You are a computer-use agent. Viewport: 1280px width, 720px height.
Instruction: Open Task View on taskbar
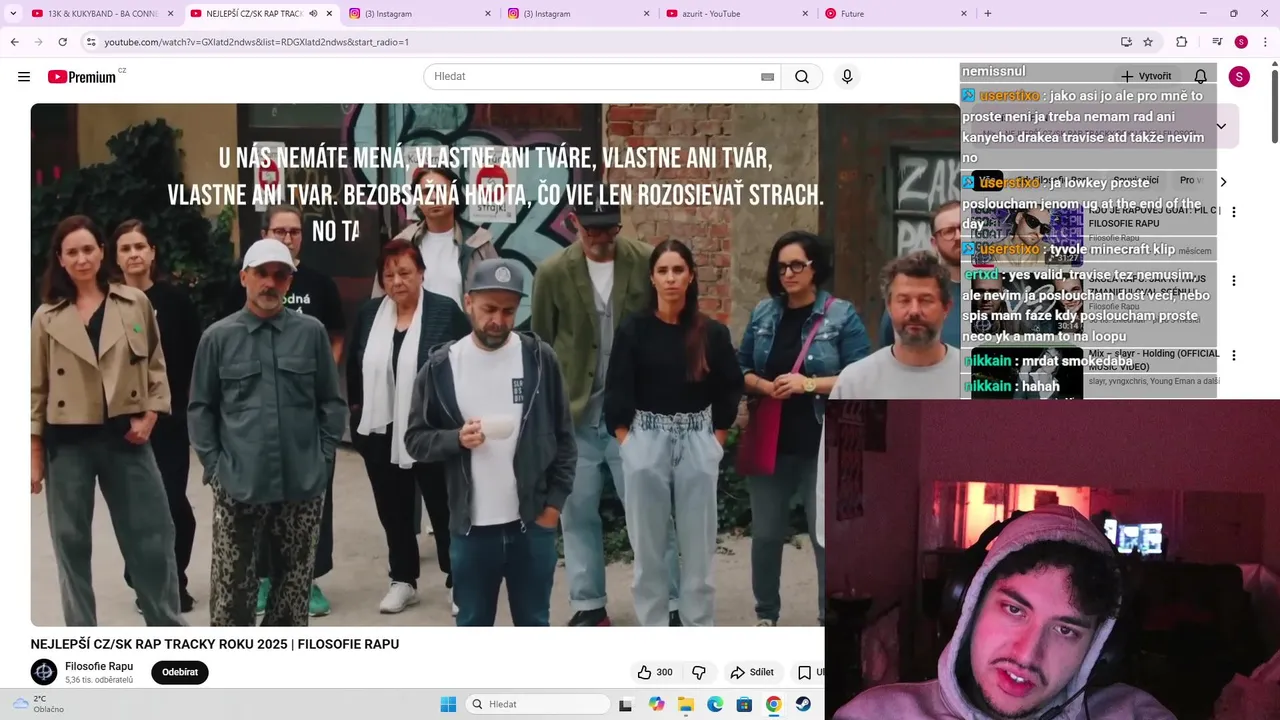626,704
